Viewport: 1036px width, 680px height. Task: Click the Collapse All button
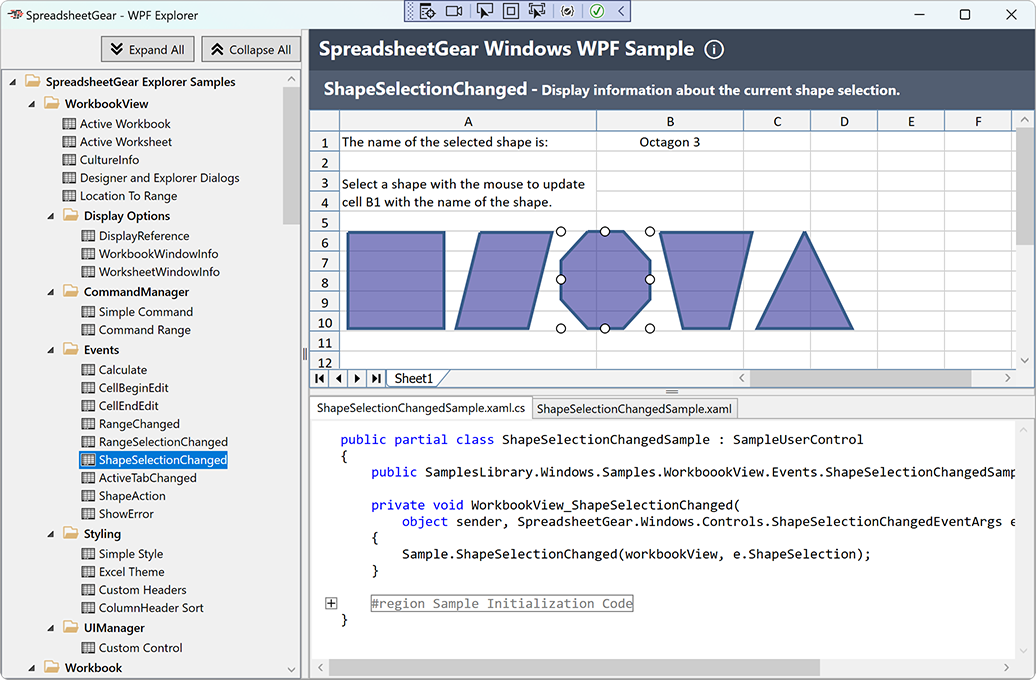(x=251, y=50)
